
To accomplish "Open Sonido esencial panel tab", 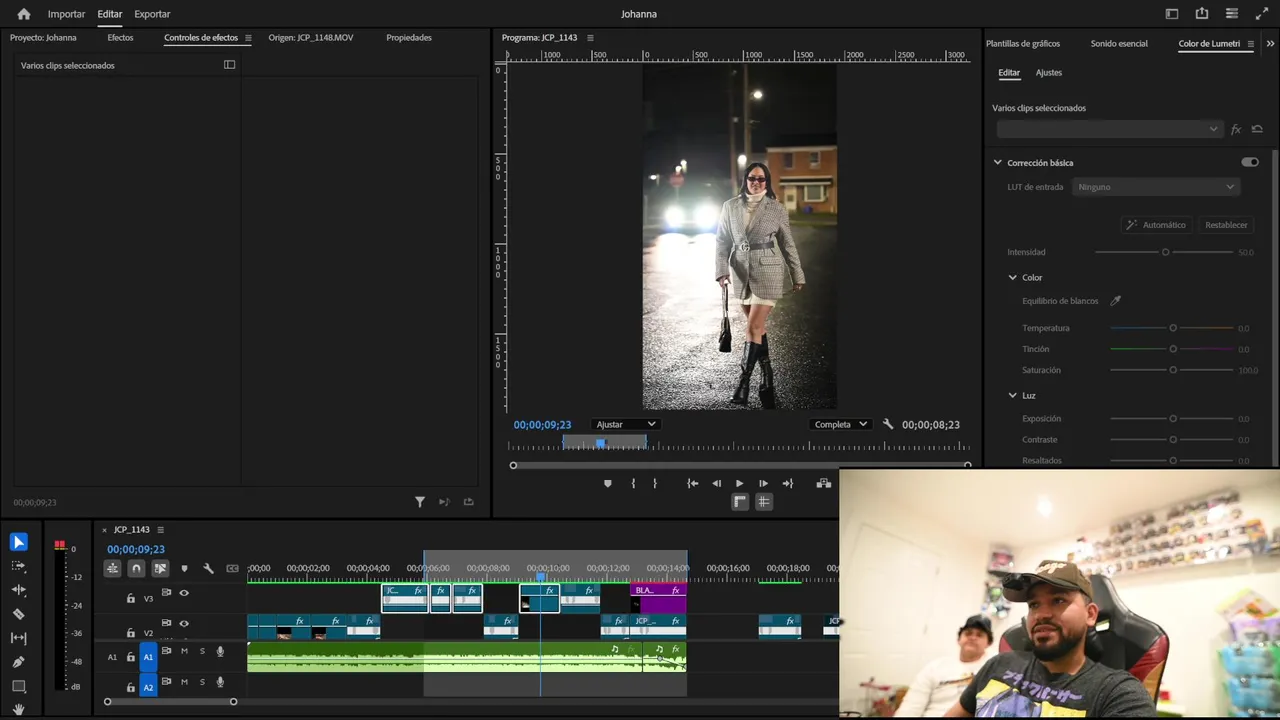I will point(1119,44).
